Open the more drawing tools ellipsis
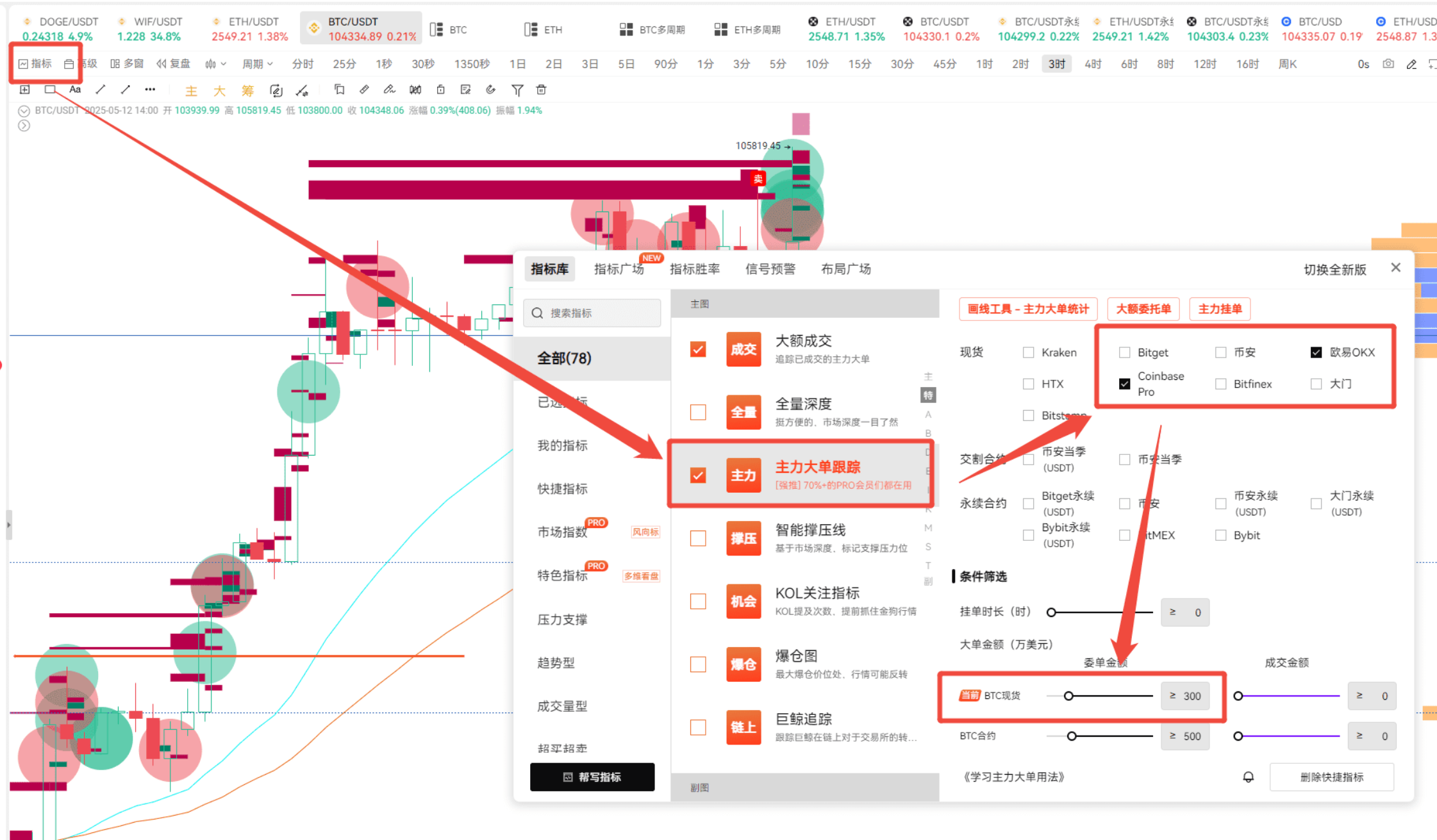 [150, 90]
